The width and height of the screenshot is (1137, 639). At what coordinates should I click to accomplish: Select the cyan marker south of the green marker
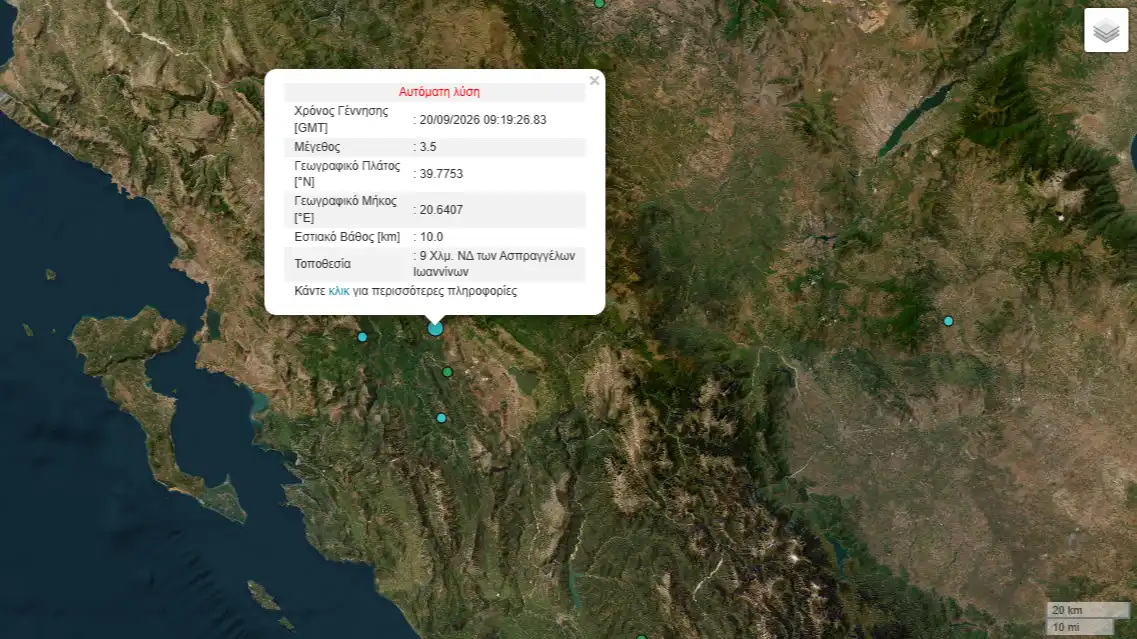441,418
